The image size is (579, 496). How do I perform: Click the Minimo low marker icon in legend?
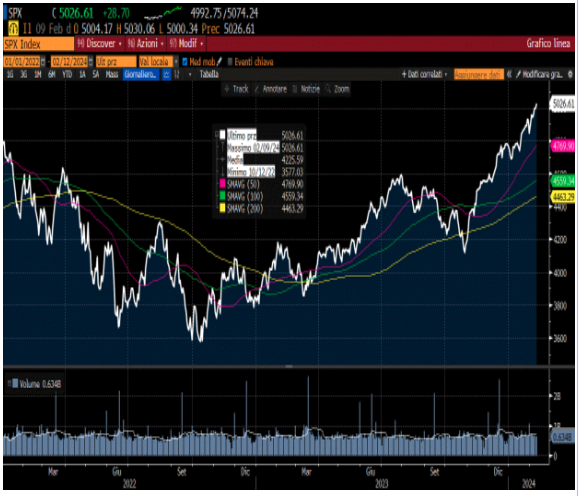click(x=222, y=171)
